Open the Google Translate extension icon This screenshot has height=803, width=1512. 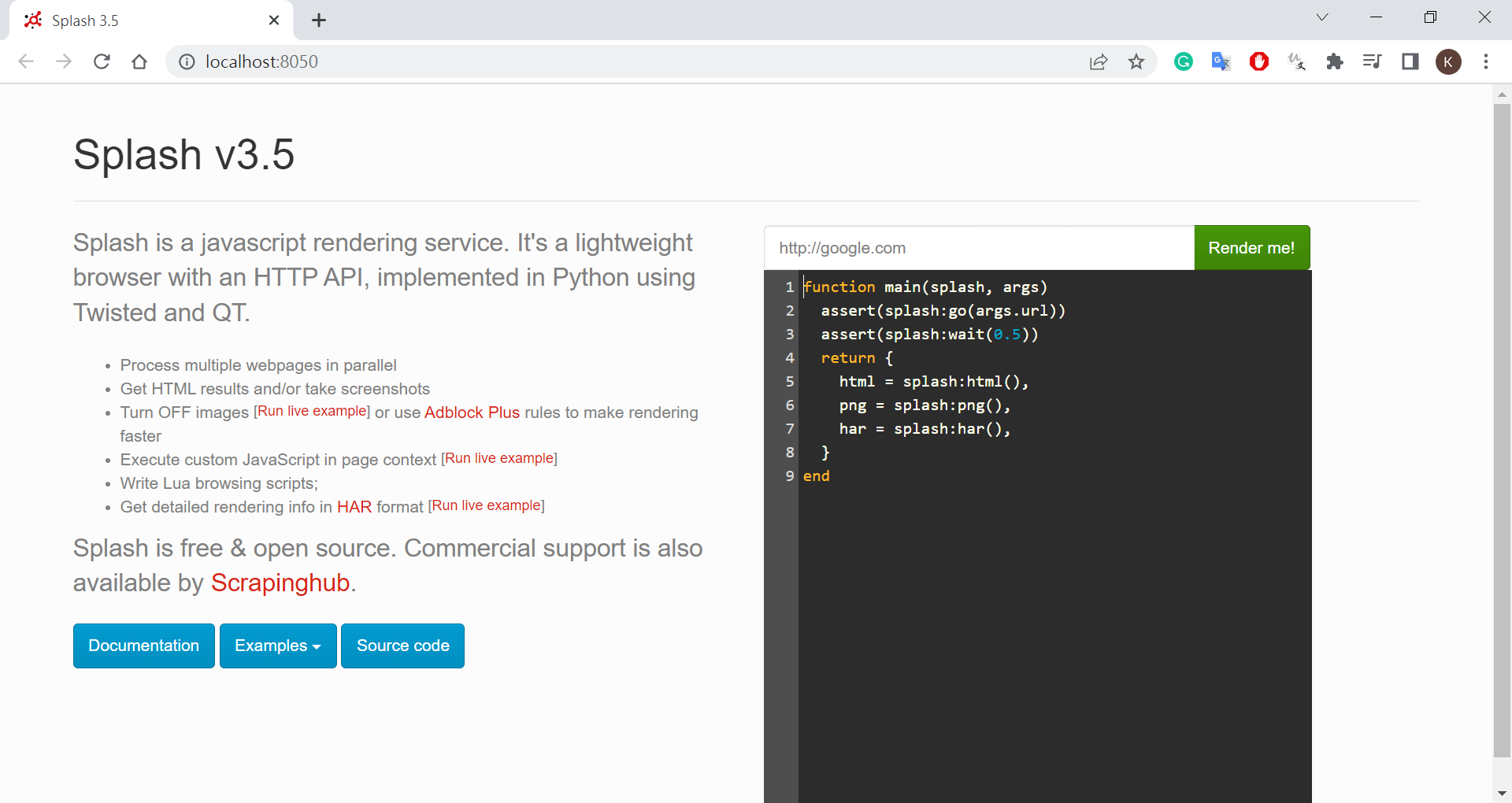[x=1221, y=61]
